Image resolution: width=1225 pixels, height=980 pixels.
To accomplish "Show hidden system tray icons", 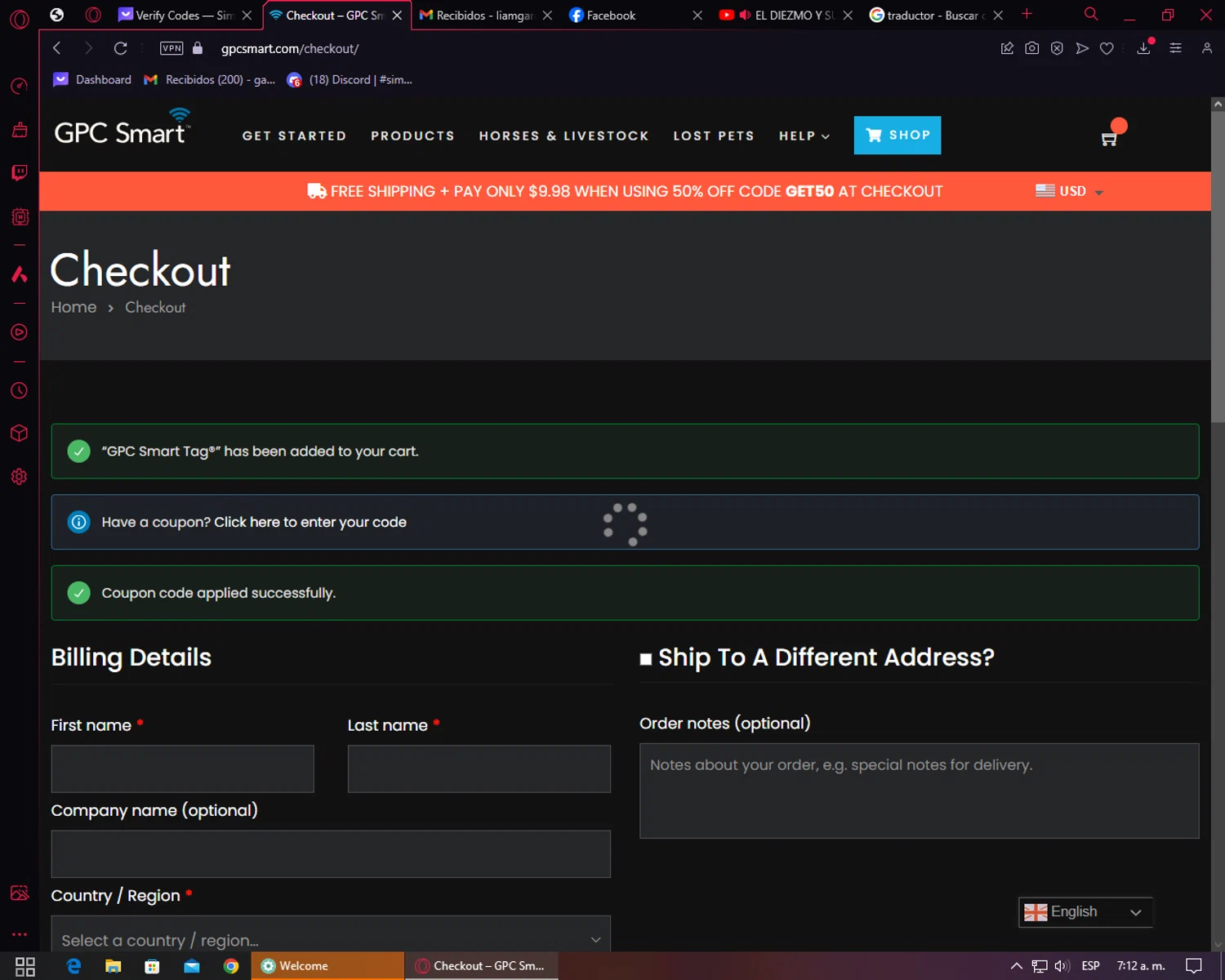I will pos(1016,966).
